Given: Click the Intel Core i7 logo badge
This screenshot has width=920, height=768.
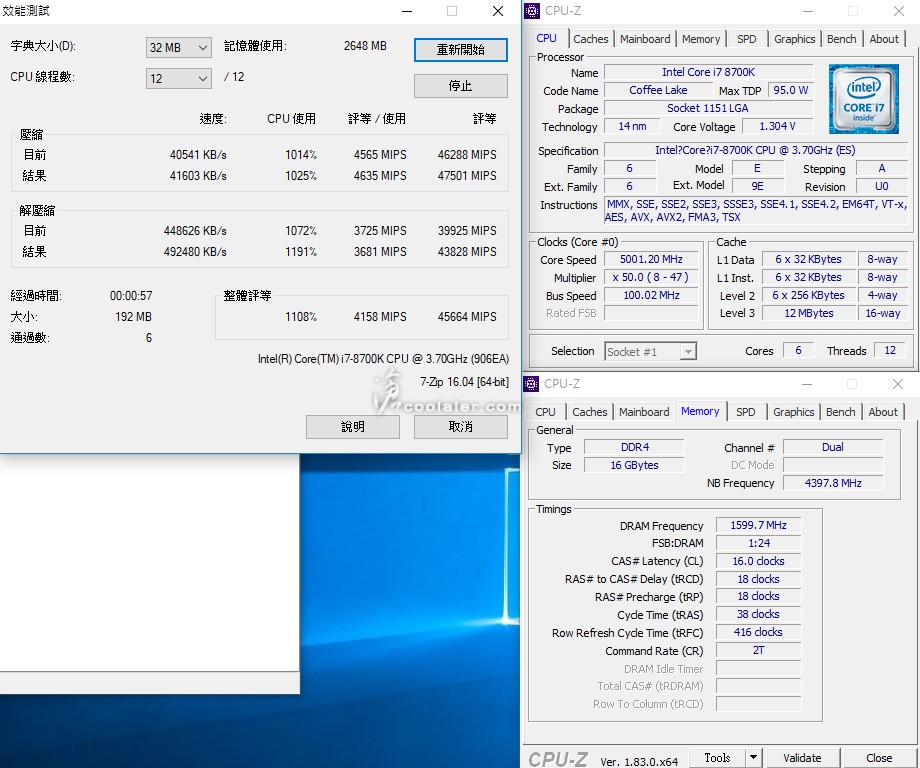Looking at the screenshot, I should tap(863, 99).
